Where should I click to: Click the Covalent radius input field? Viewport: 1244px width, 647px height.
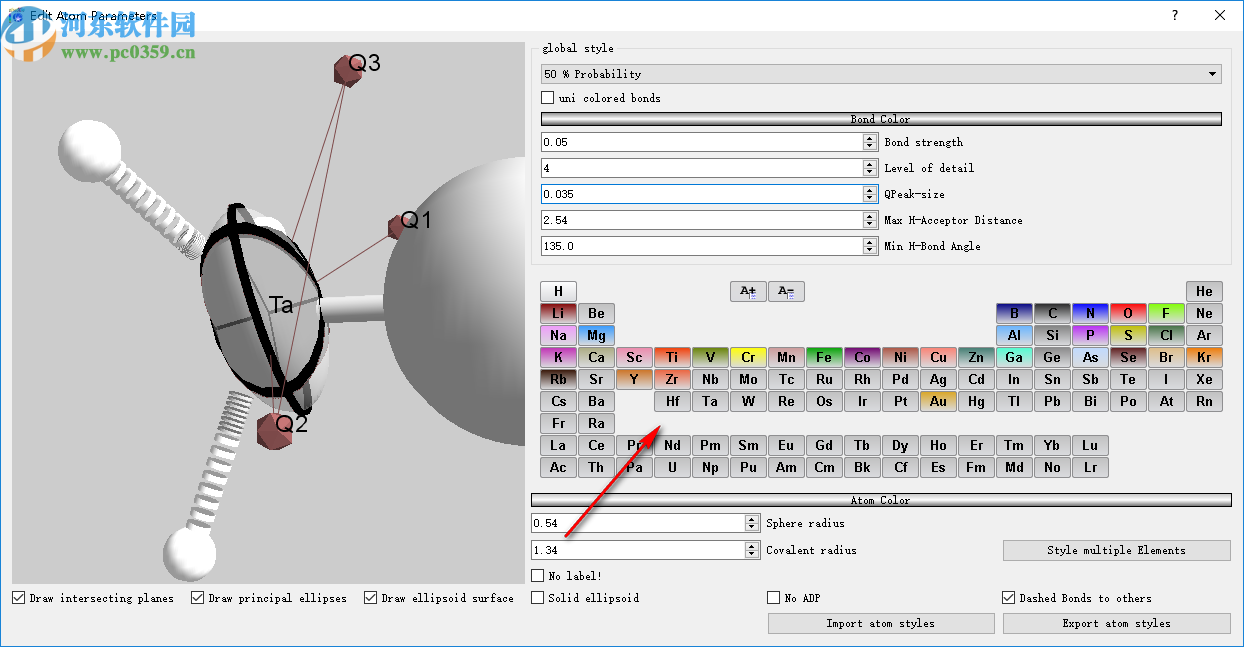[638, 550]
